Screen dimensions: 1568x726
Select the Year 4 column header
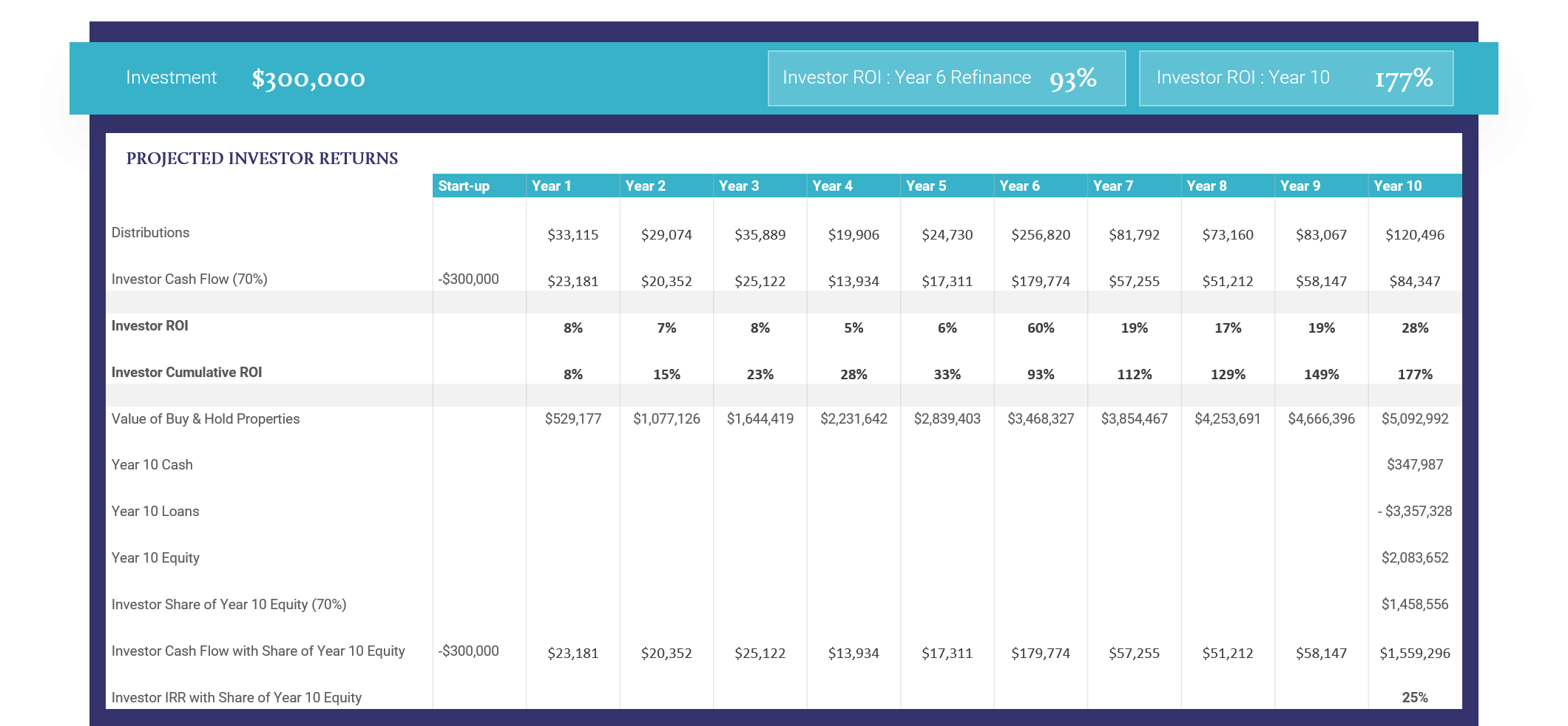tap(854, 186)
